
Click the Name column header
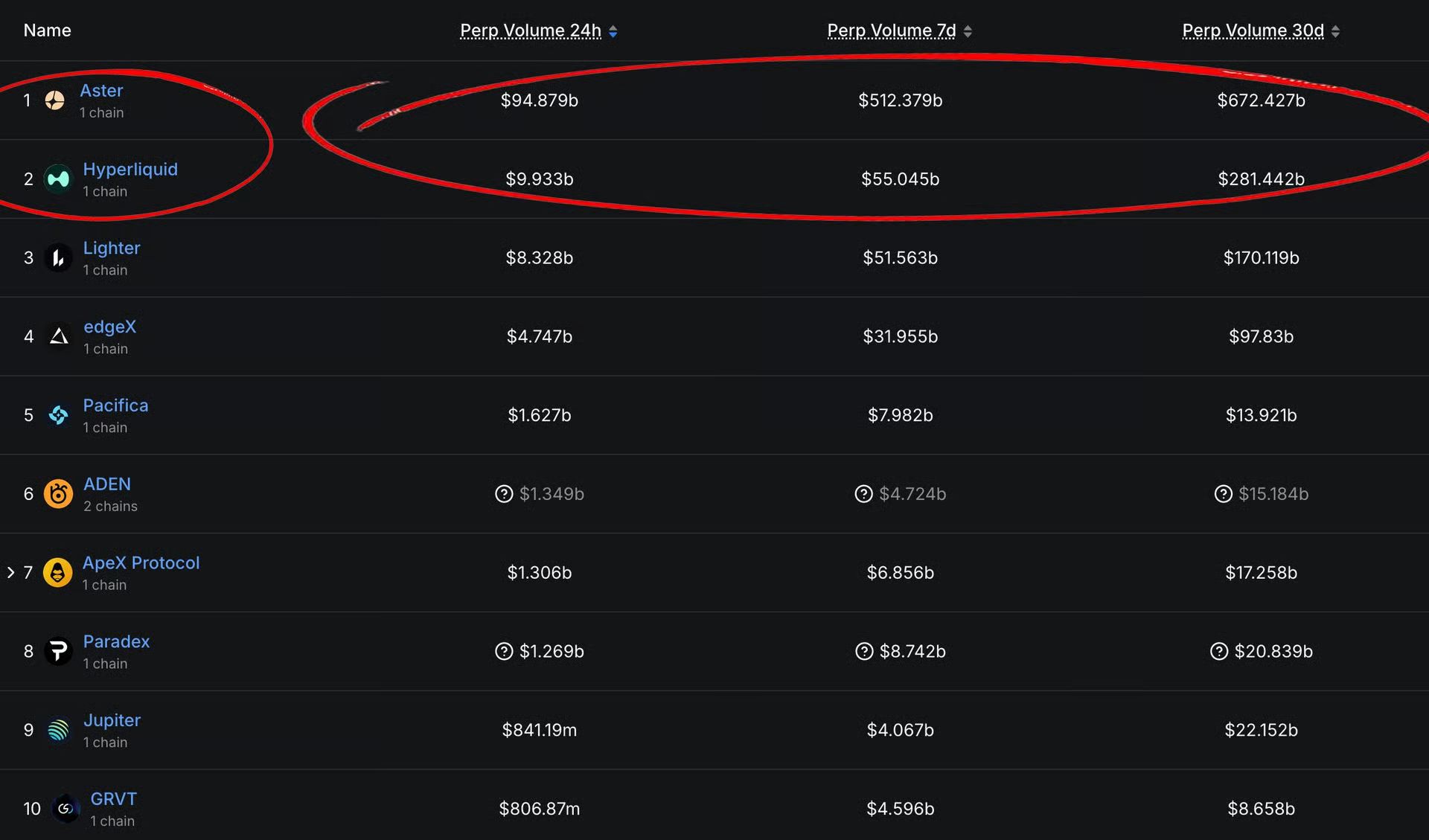47,31
